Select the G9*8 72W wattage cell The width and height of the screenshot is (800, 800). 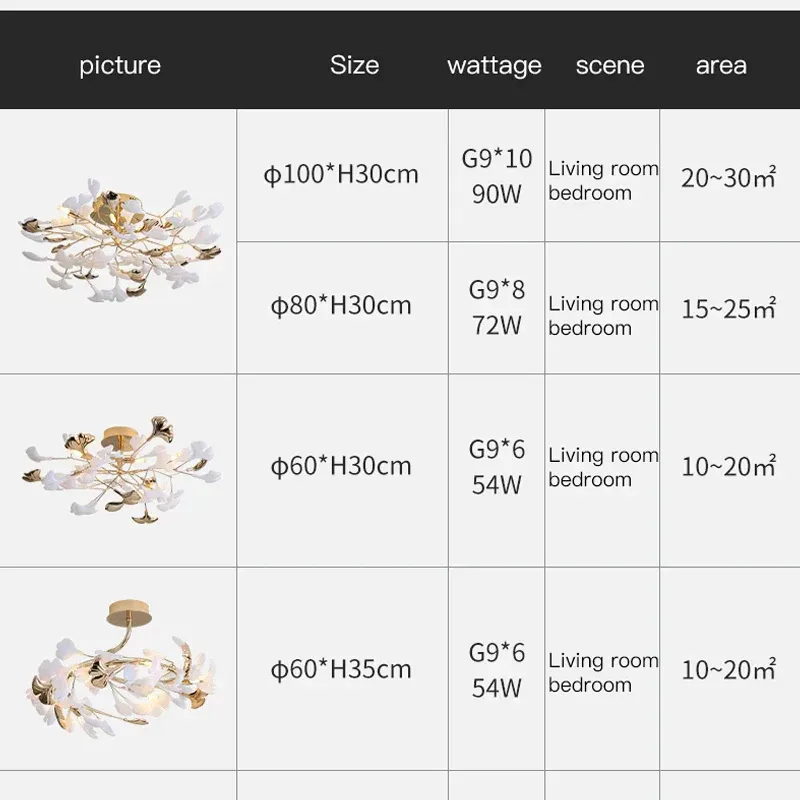coord(497,307)
